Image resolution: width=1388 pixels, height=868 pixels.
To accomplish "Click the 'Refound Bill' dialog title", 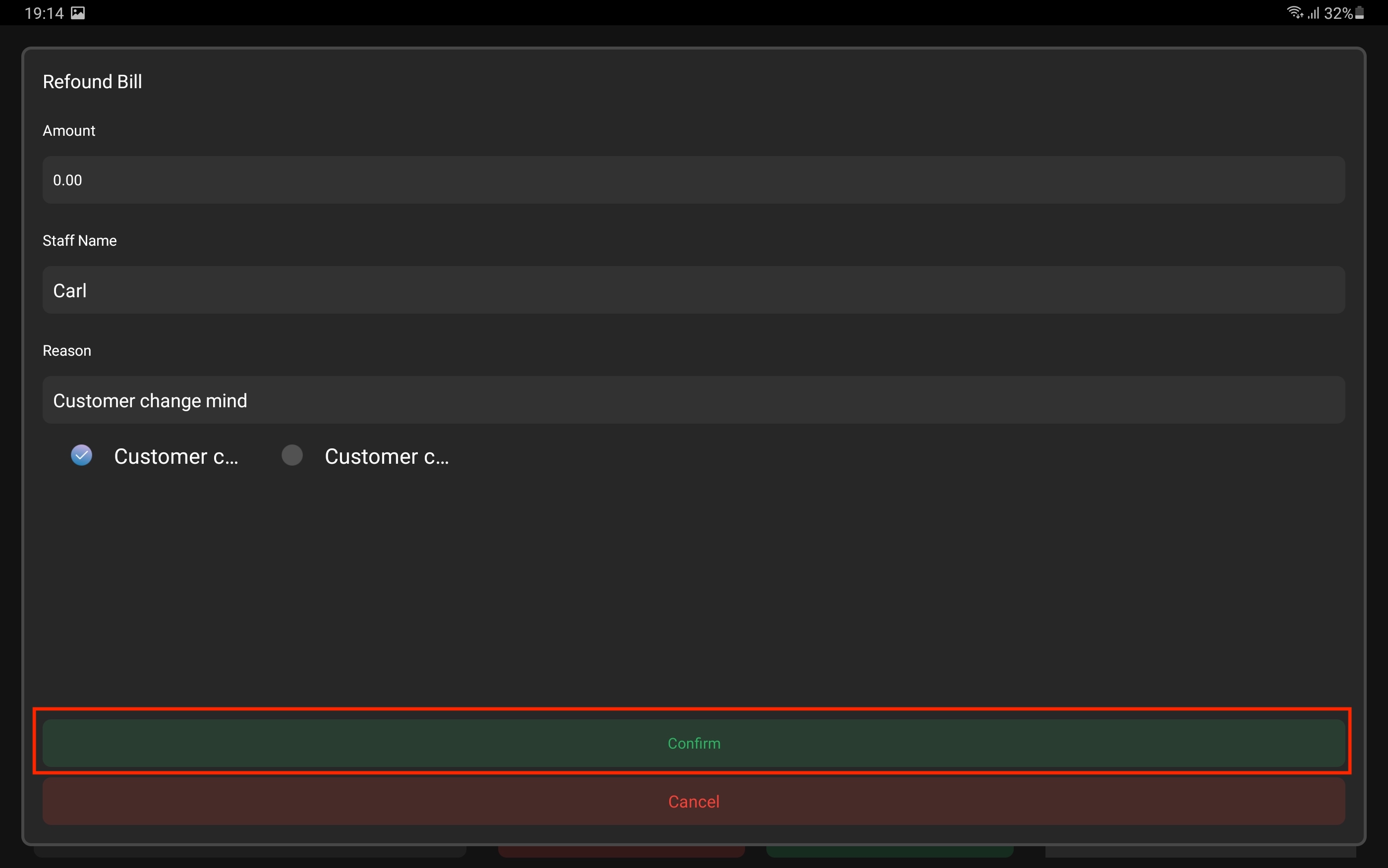I will click(x=93, y=82).
